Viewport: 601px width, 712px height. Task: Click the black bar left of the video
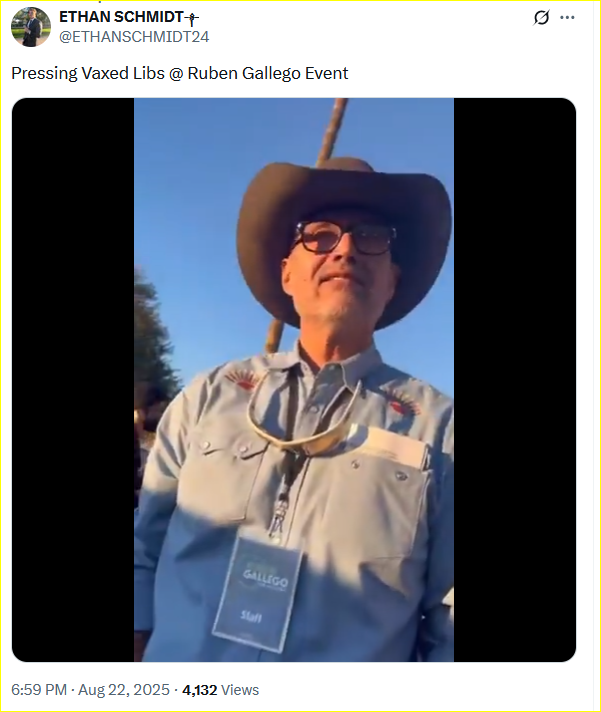73,380
